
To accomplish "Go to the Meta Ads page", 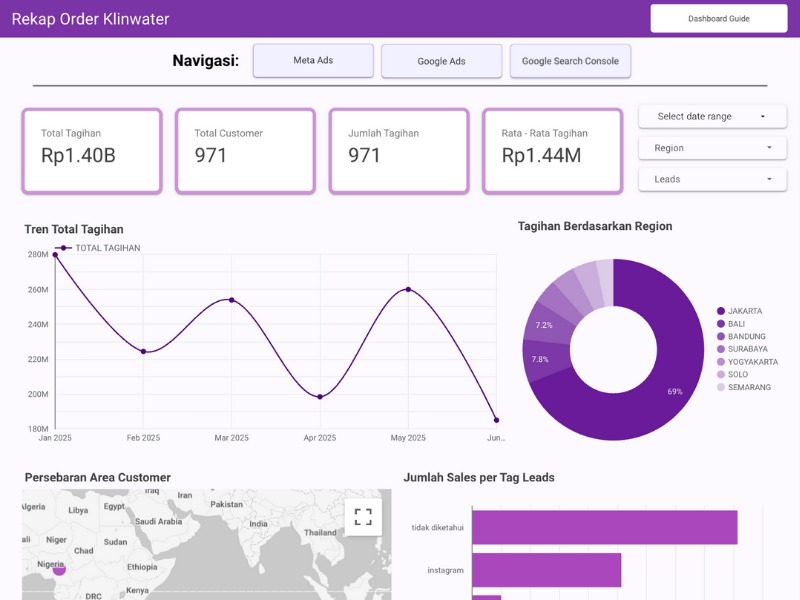I will 313,61.
